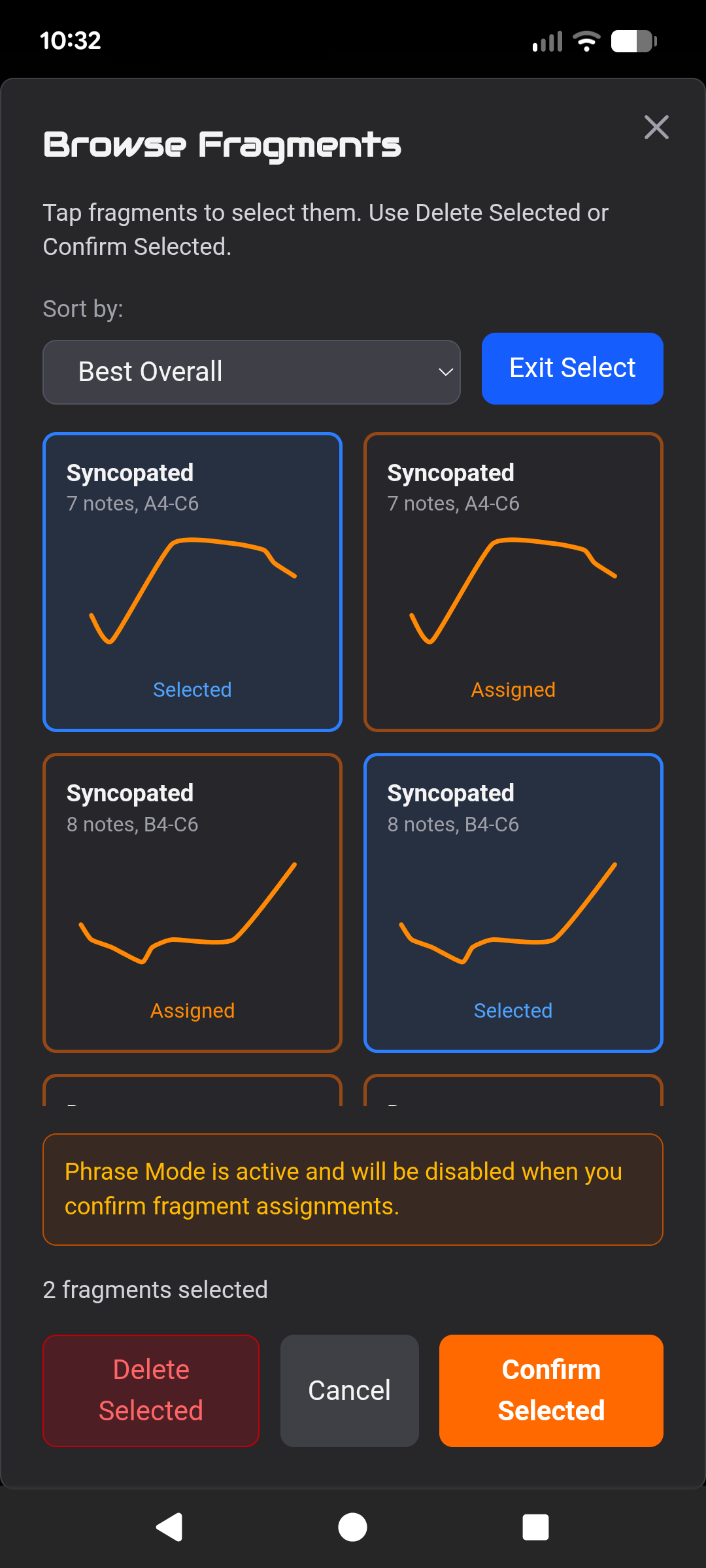
Task: Tap the Android home circle icon
Action: click(x=352, y=1527)
